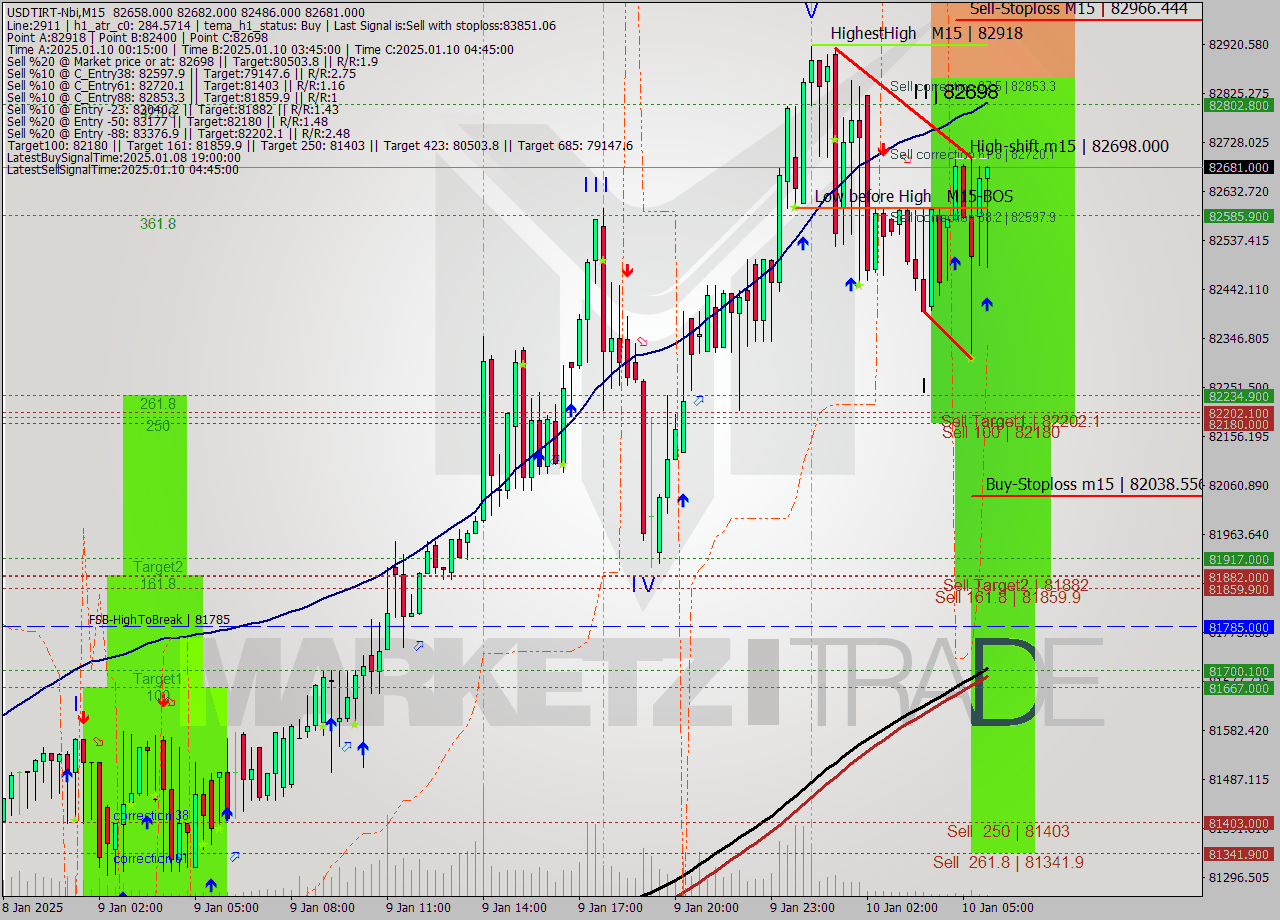The image size is (1280, 920).
Task: Click the '10 Jan 05:00' time axis label
Action: 998,908
